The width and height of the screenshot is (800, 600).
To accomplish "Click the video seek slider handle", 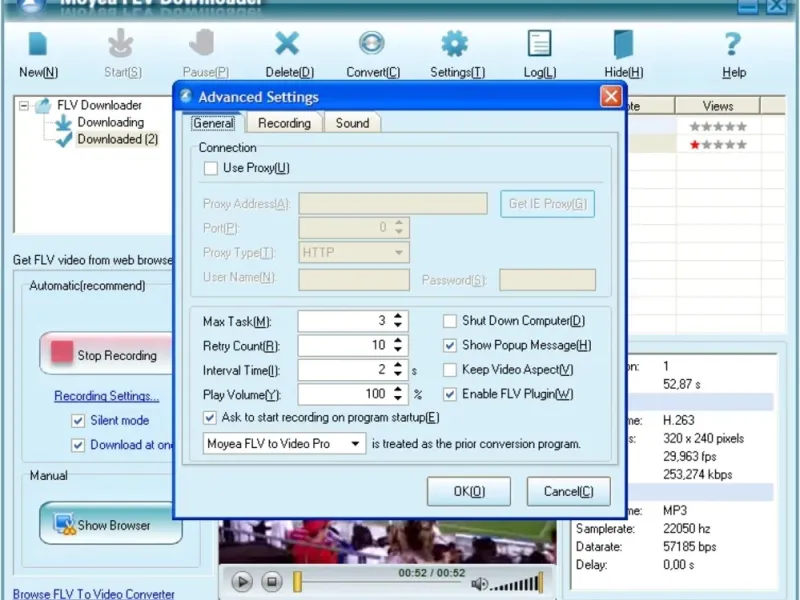I will 297,582.
